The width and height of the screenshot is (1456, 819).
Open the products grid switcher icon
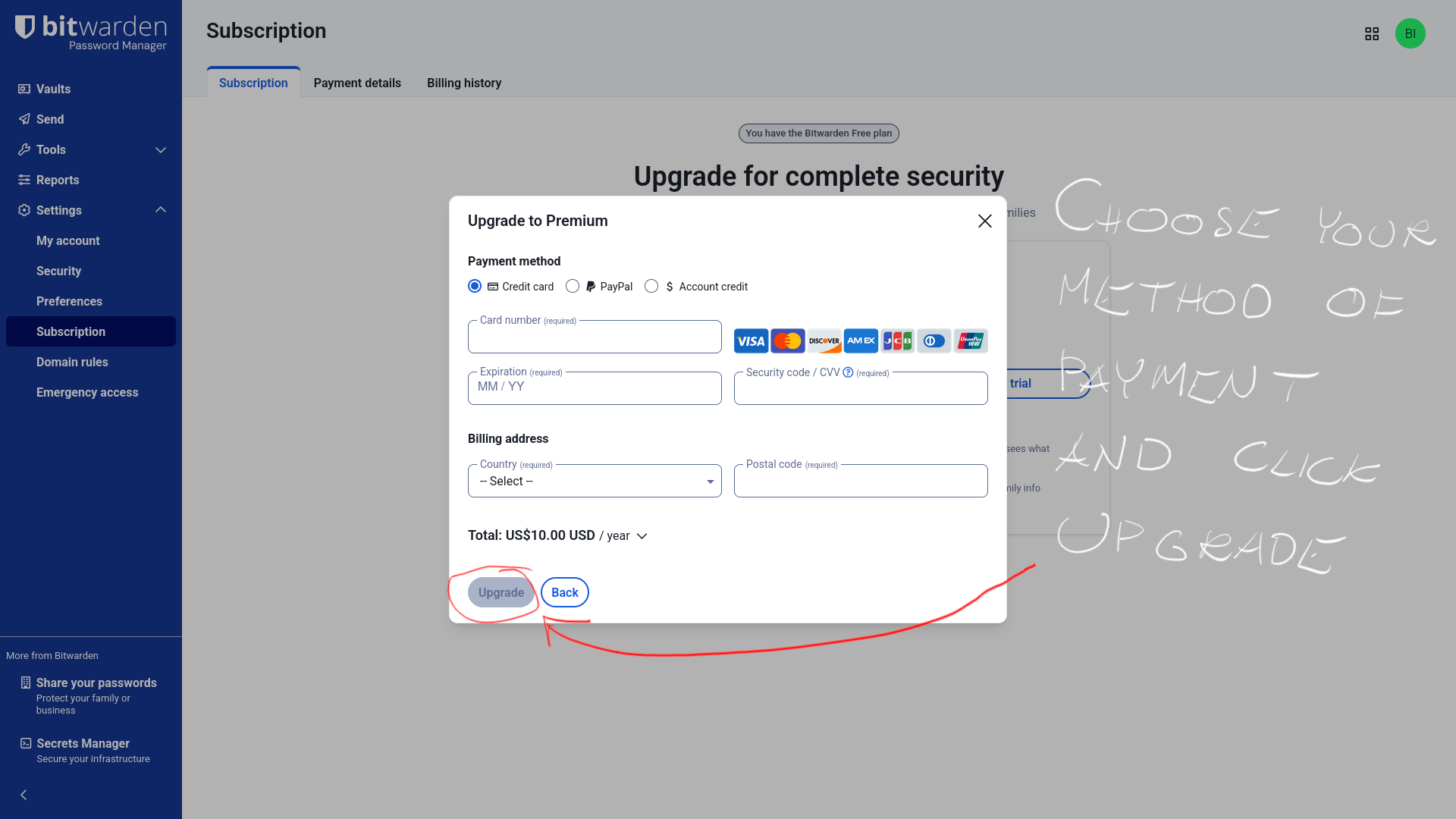click(1372, 34)
